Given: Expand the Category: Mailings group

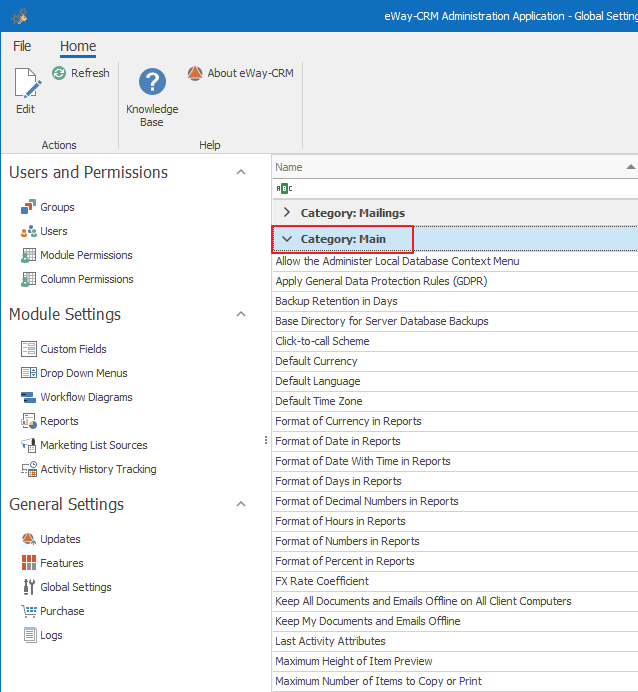Looking at the screenshot, I should [x=287, y=212].
